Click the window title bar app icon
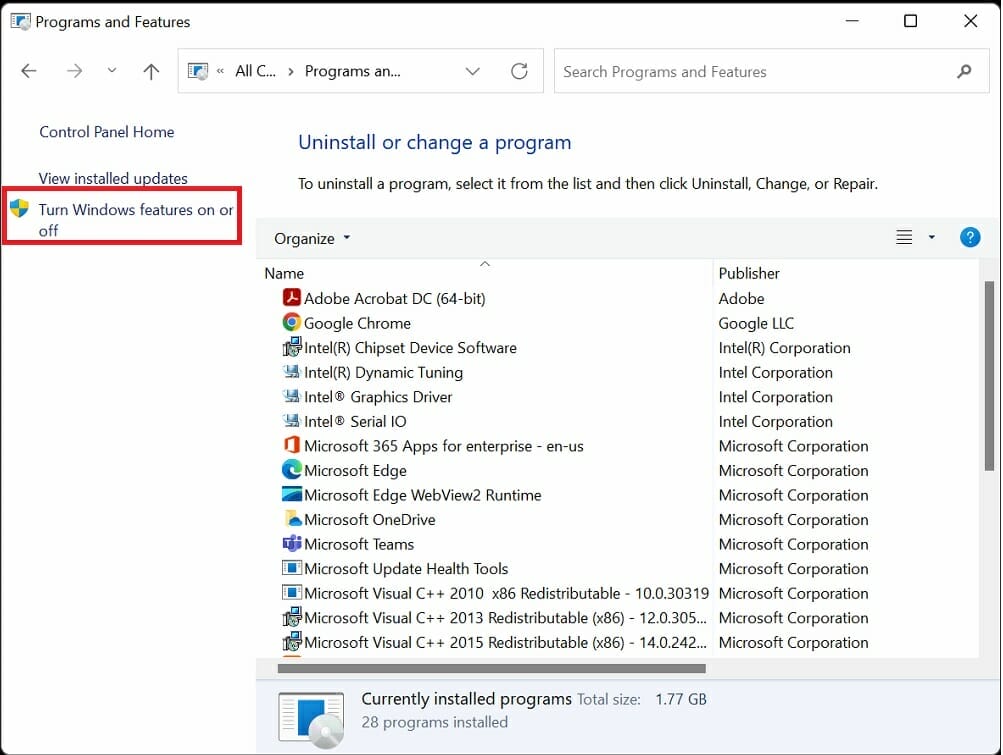 20,21
